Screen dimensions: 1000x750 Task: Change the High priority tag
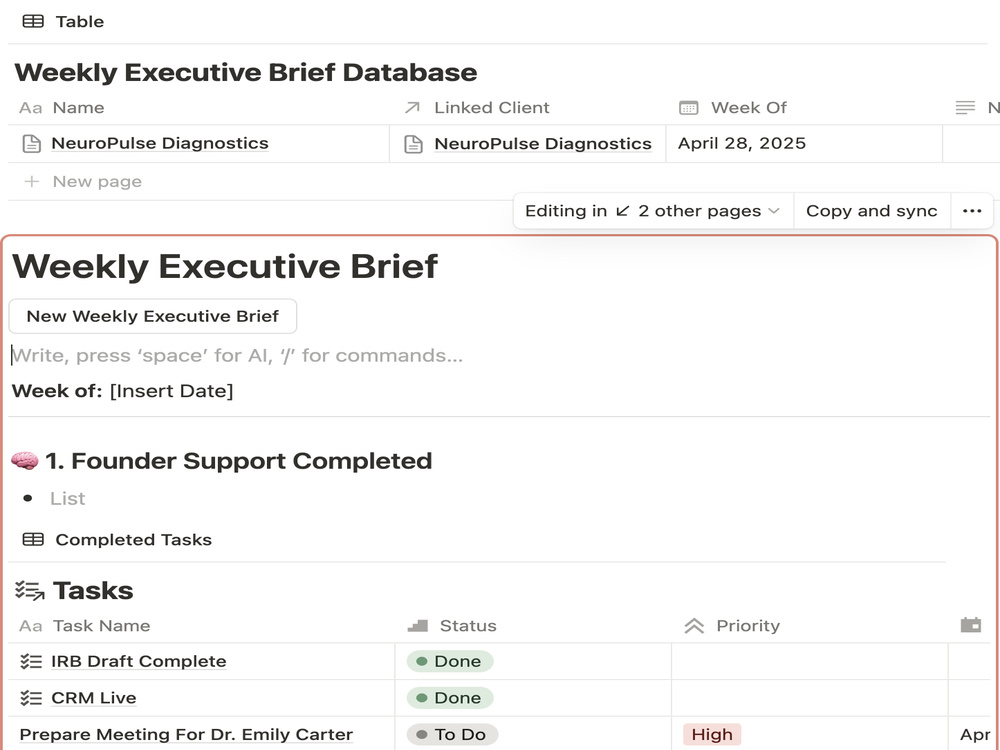pos(712,735)
